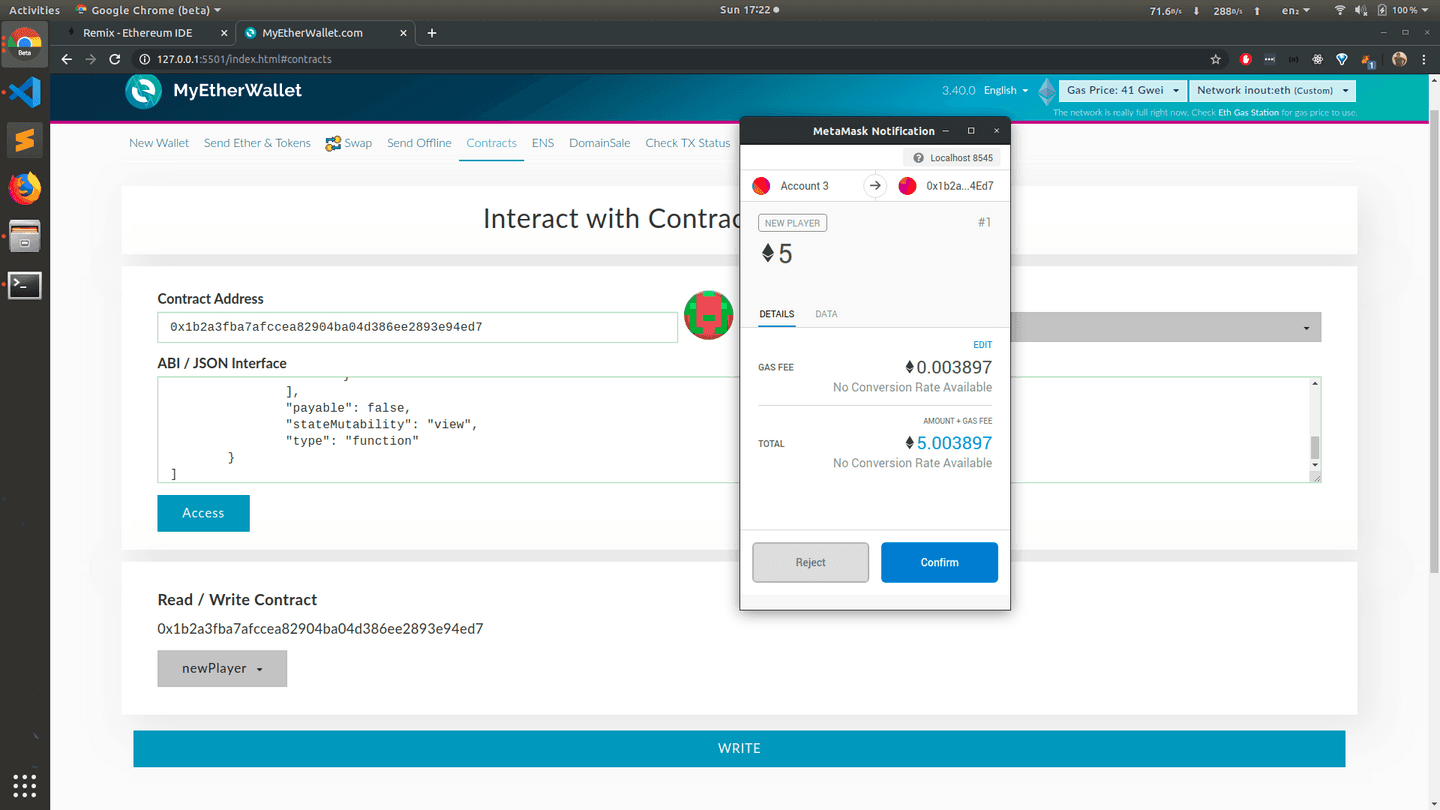Open the red hand blocker extension
The height and width of the screenshot is (810, 1440).
1246,59
